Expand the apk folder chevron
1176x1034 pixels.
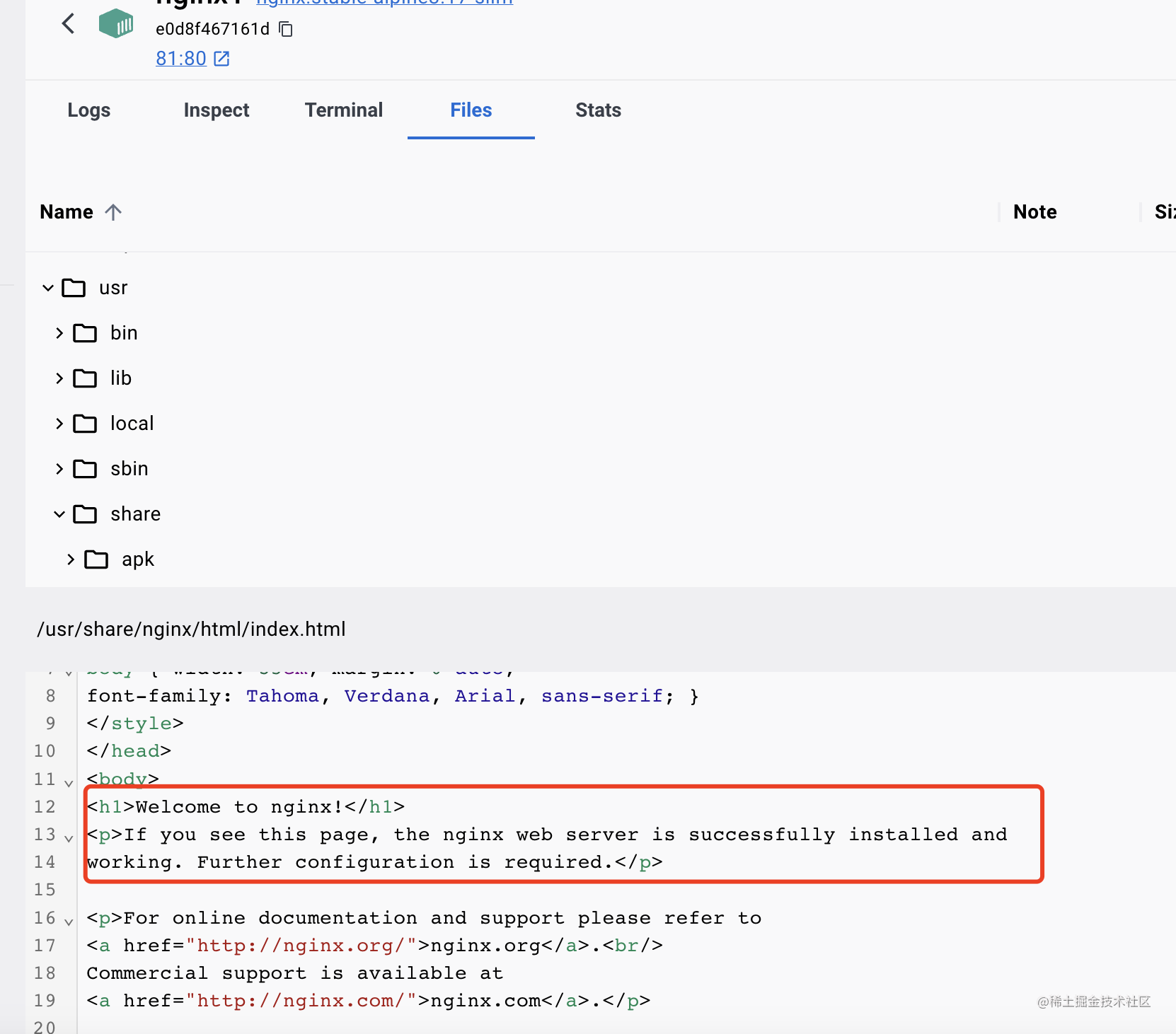(x=71, y=559)
